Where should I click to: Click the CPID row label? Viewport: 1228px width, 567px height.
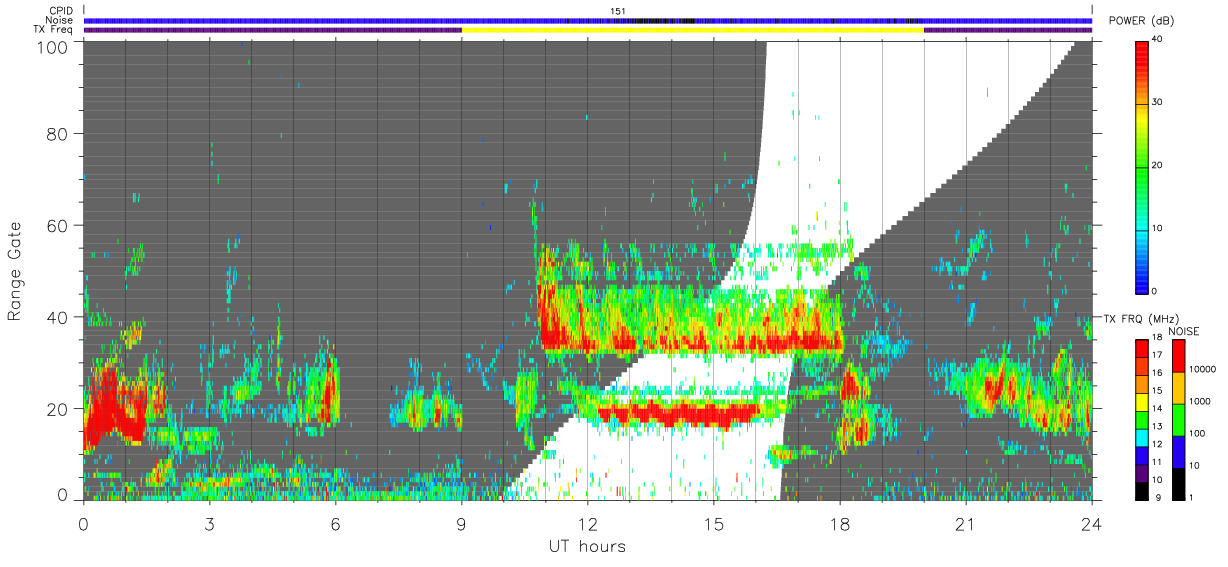61,11
